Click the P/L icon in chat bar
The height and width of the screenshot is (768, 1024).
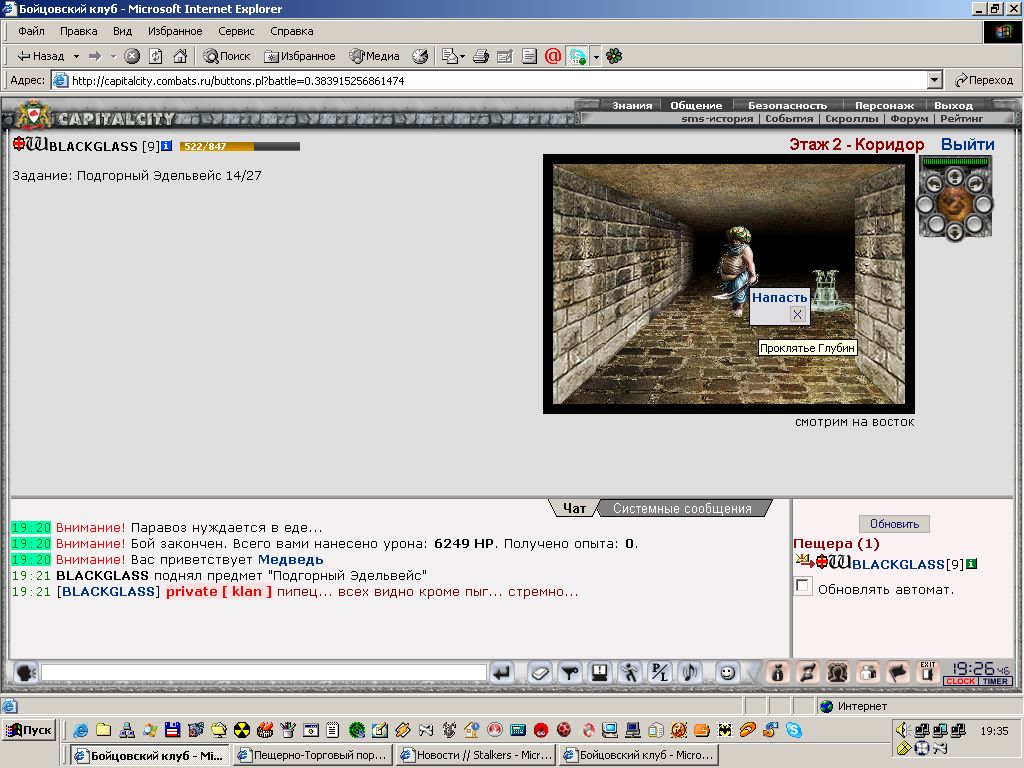point(660,672)
